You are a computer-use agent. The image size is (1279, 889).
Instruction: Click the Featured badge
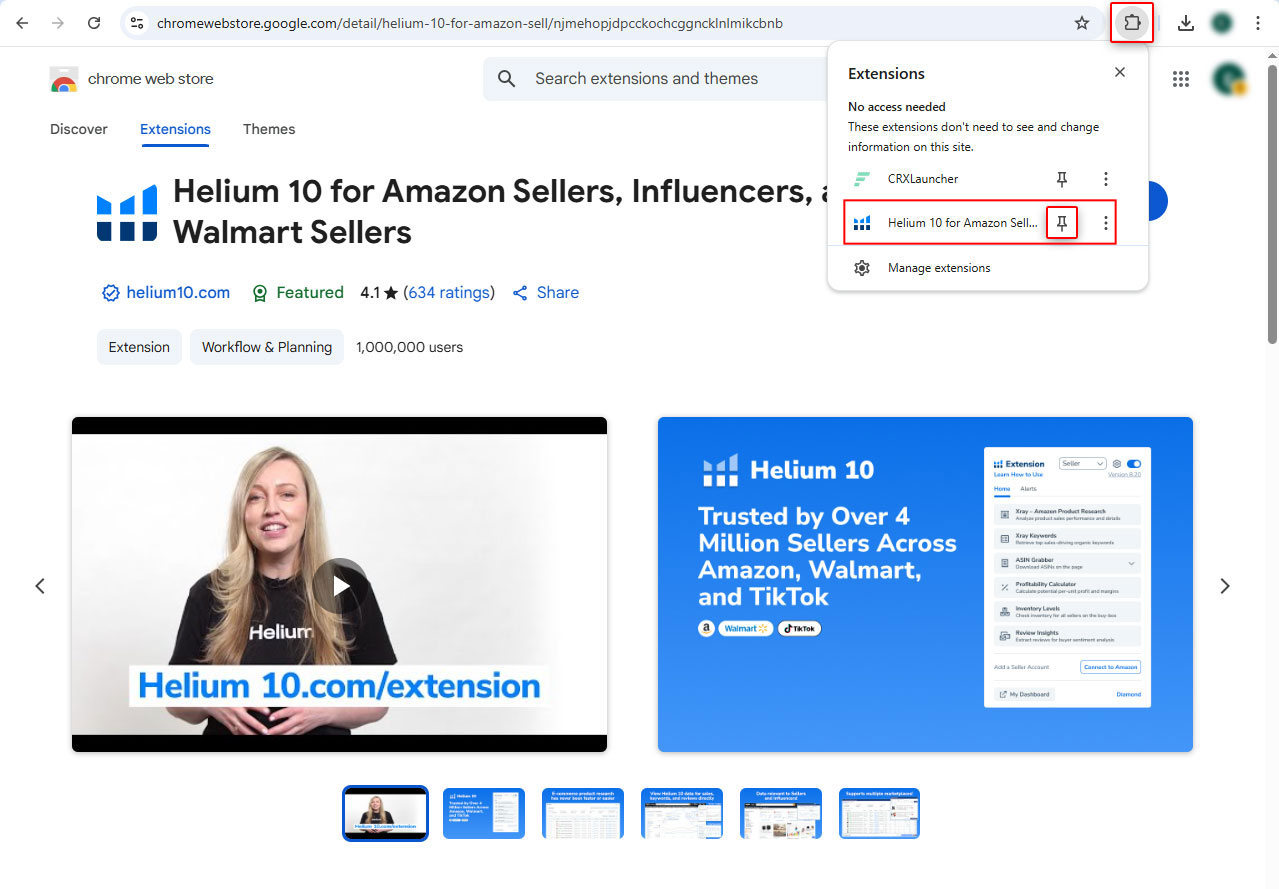tap(298, 293)
